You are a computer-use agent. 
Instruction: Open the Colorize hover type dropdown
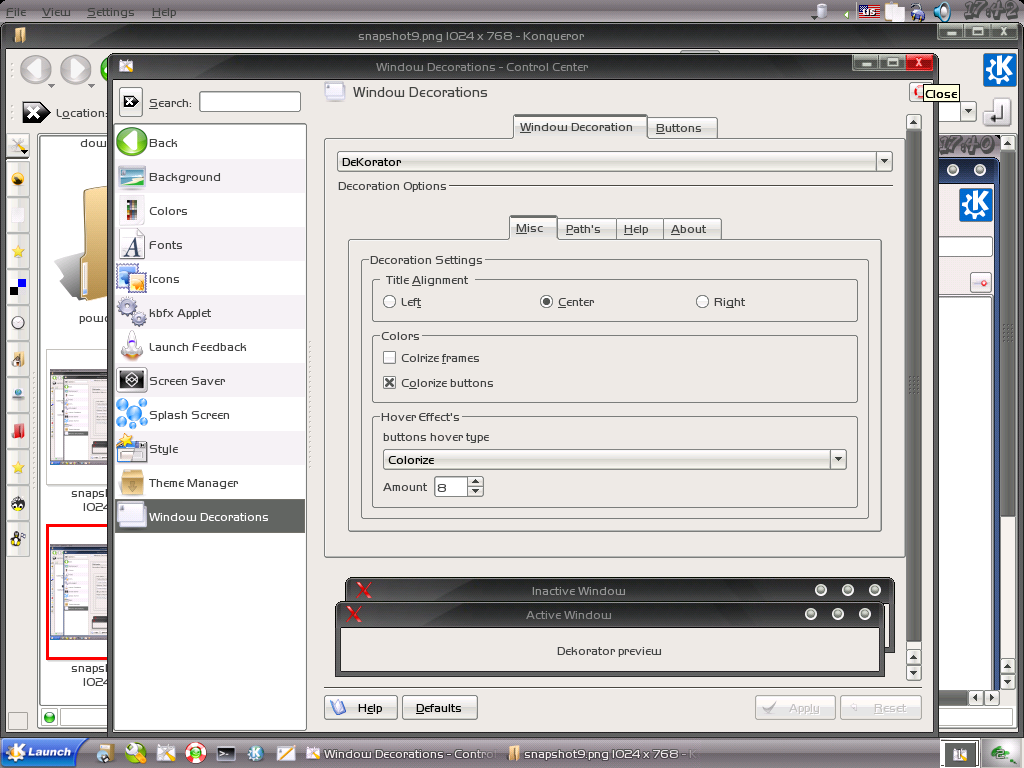point(614,459)
